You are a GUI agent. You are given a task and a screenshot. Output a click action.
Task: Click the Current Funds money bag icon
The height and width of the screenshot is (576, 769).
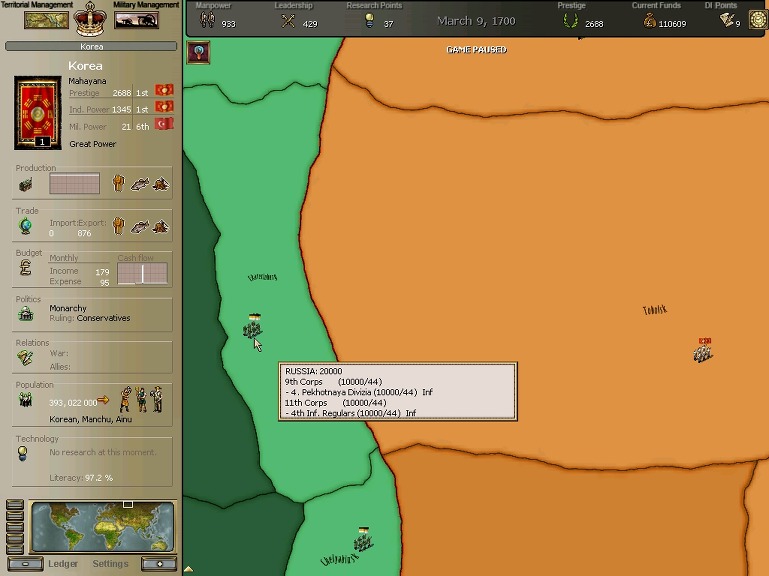pos(649,21)
